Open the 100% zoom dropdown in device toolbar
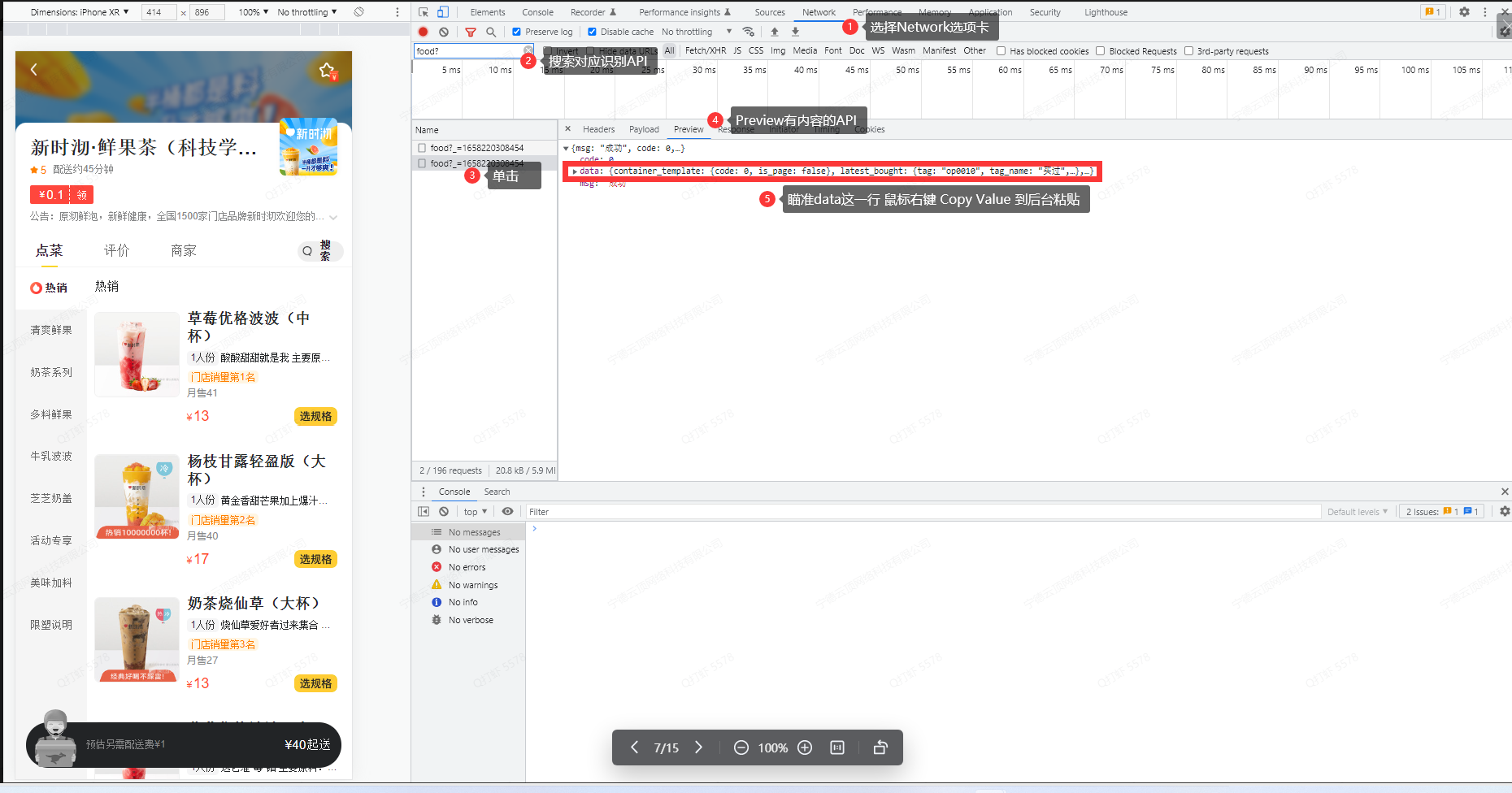The width and height of the screenshot is (1512, 793). (x=253, y=12)
